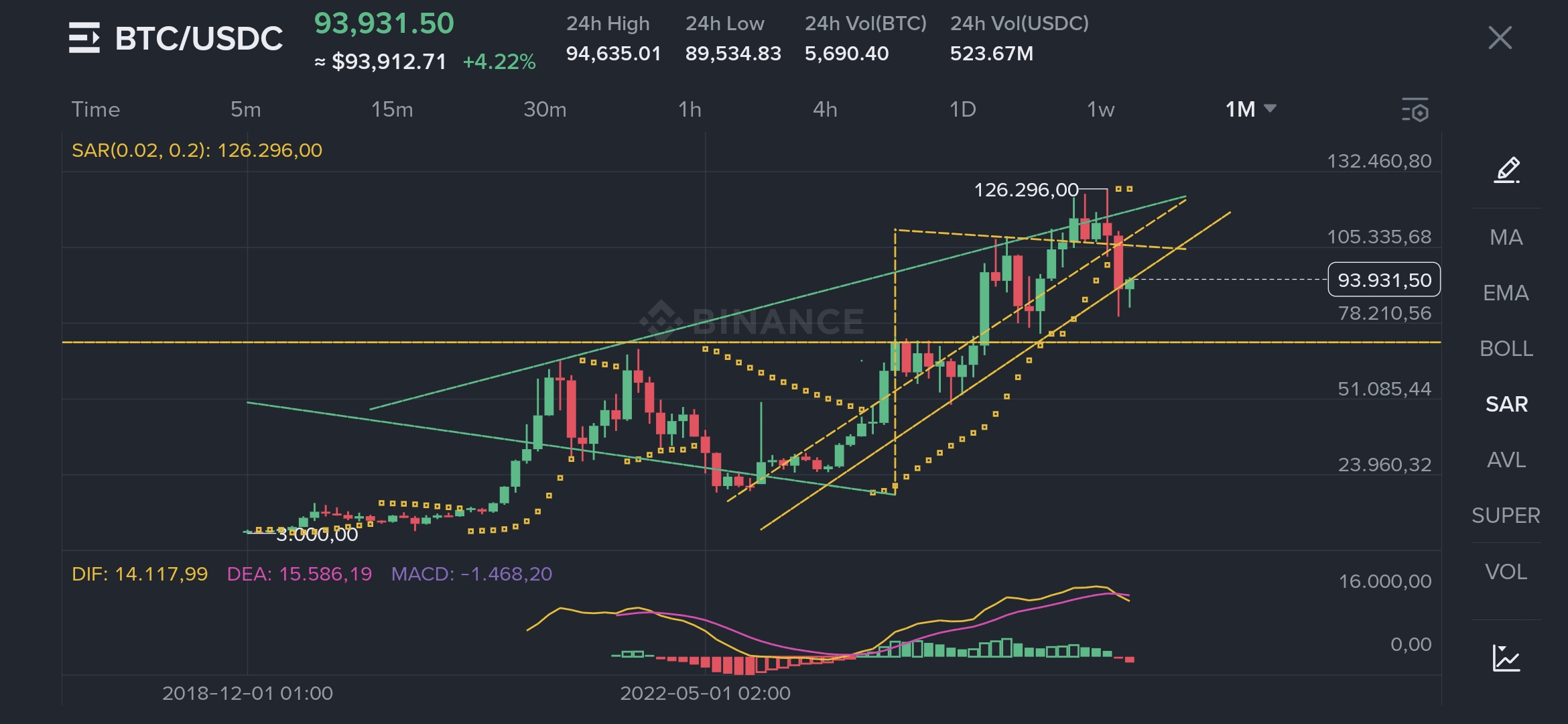Switch sub-chart to VOL indicator
Viewport: 1568px width, 724px height.
pos(1506,572)
